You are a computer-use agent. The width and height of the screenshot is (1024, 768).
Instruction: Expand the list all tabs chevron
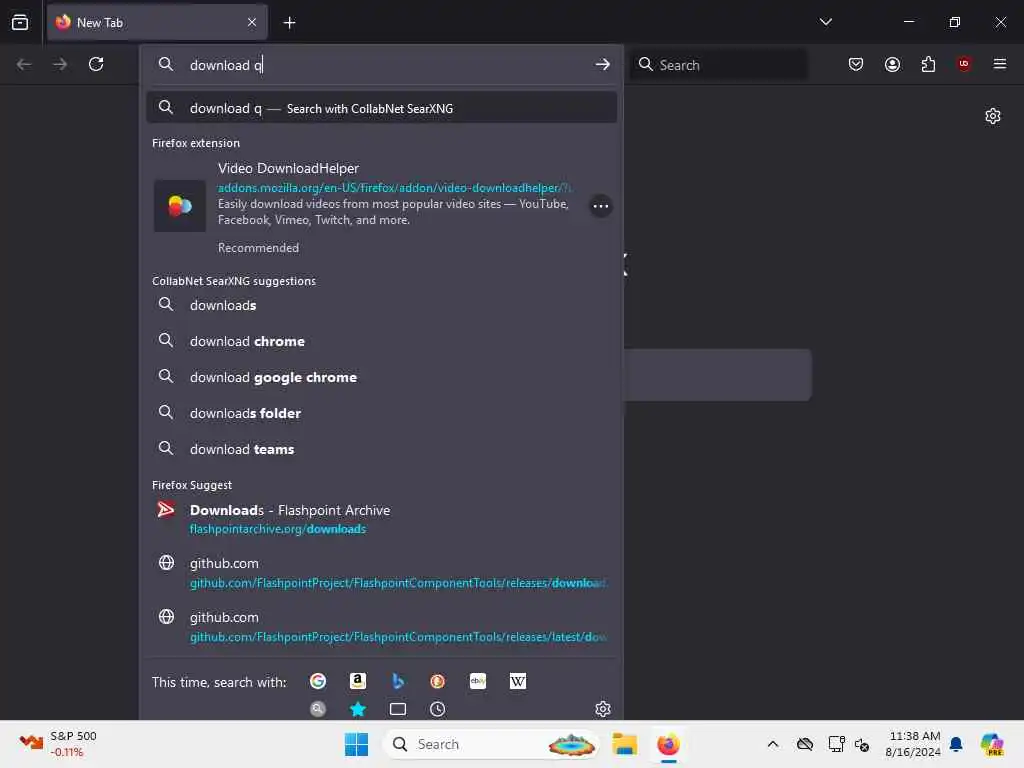[x=825, y=22]
